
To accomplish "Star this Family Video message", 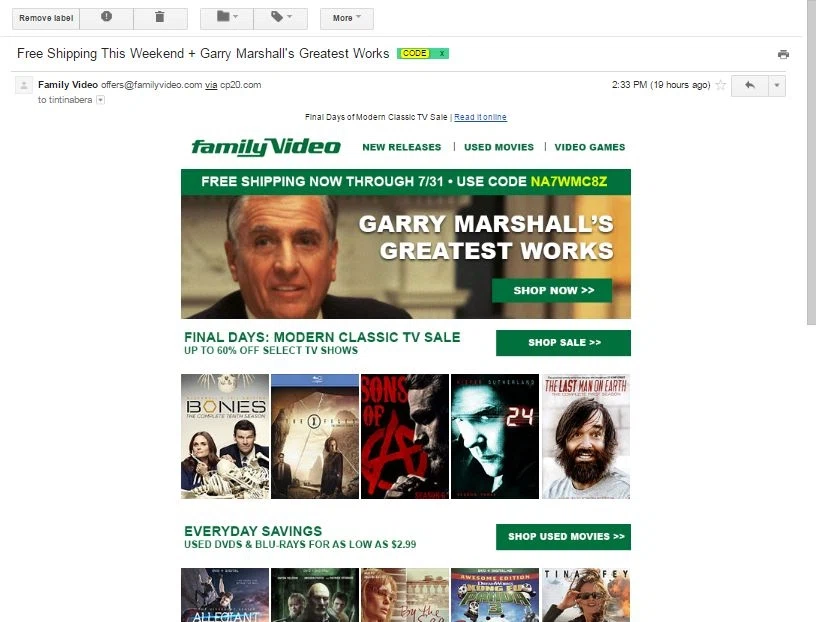I will 721,85.
